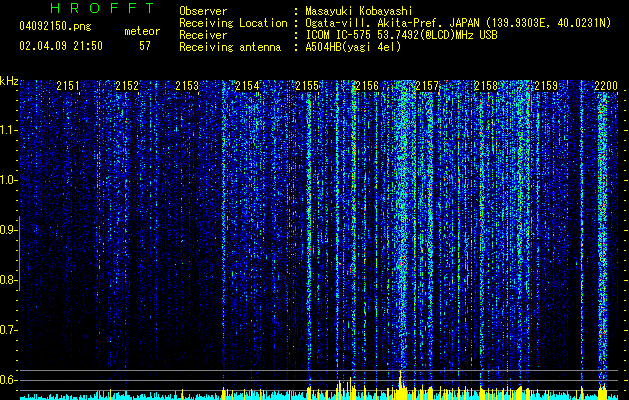
Task: Select the file name 04092150.png
Action: tap(55, 26)
